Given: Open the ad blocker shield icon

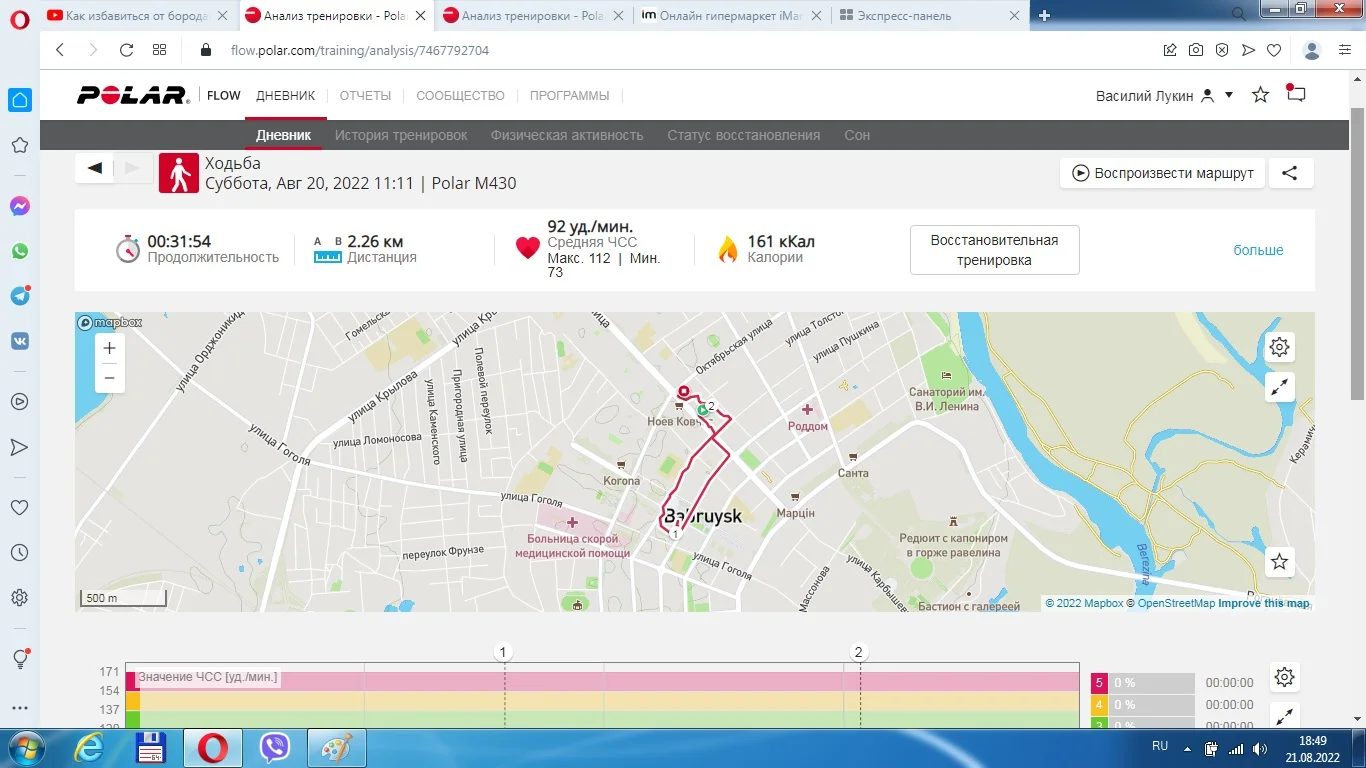Looking at the screenshot, I should coord(1222,50).
